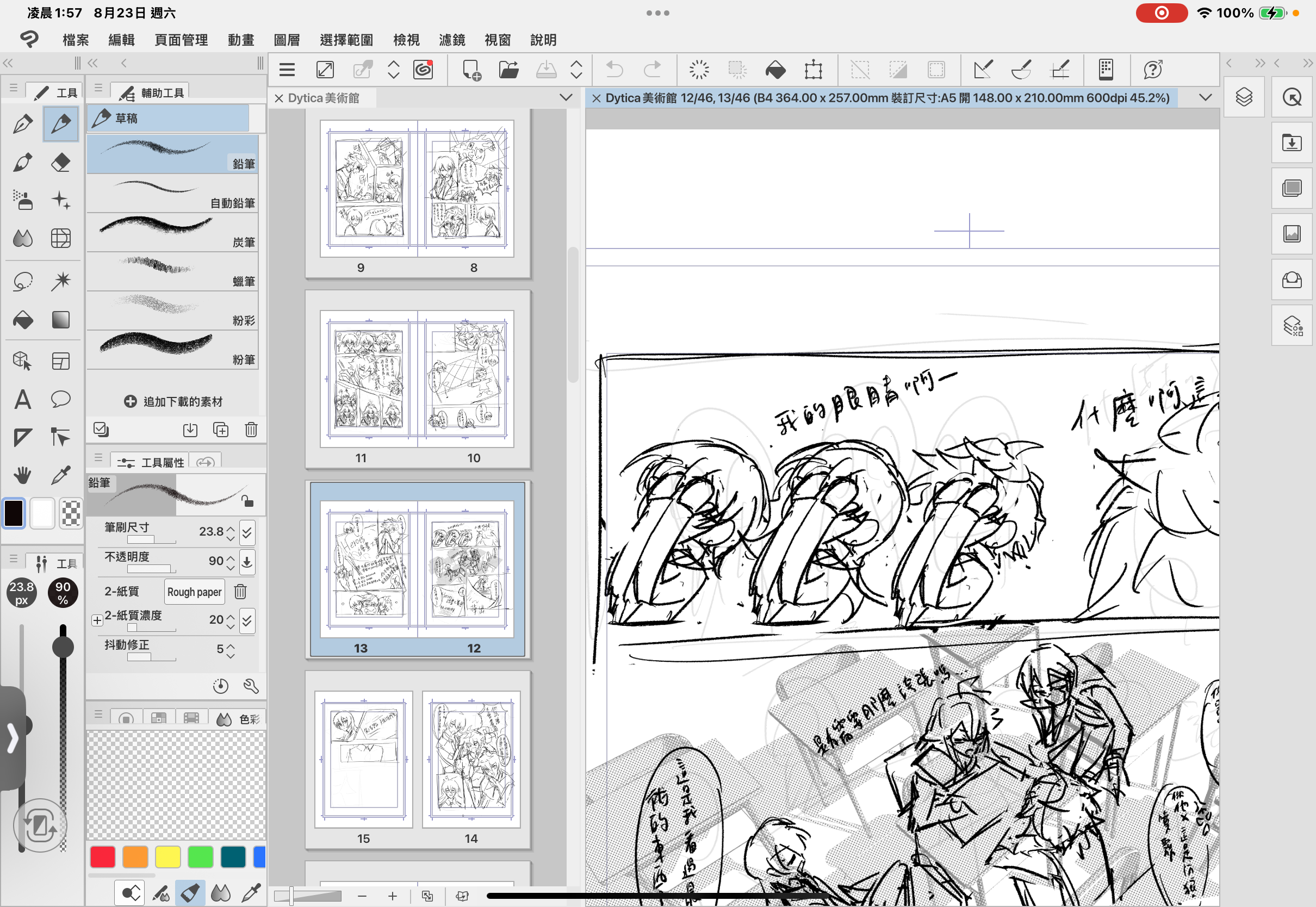Screen dimensions: 1316x907
Task: Select the Fill bucket tool
Action: (x=23, y=320)
